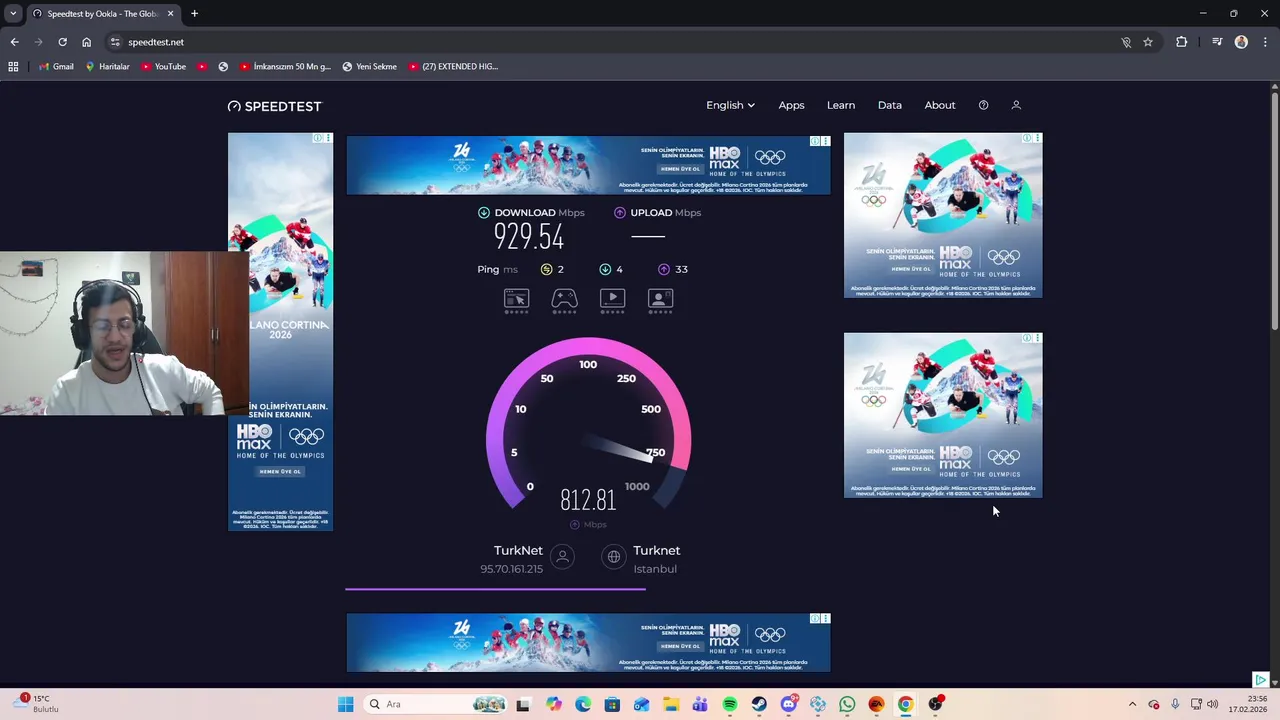
Task: Click the Speedtest logo
Action: pos(274,106)
